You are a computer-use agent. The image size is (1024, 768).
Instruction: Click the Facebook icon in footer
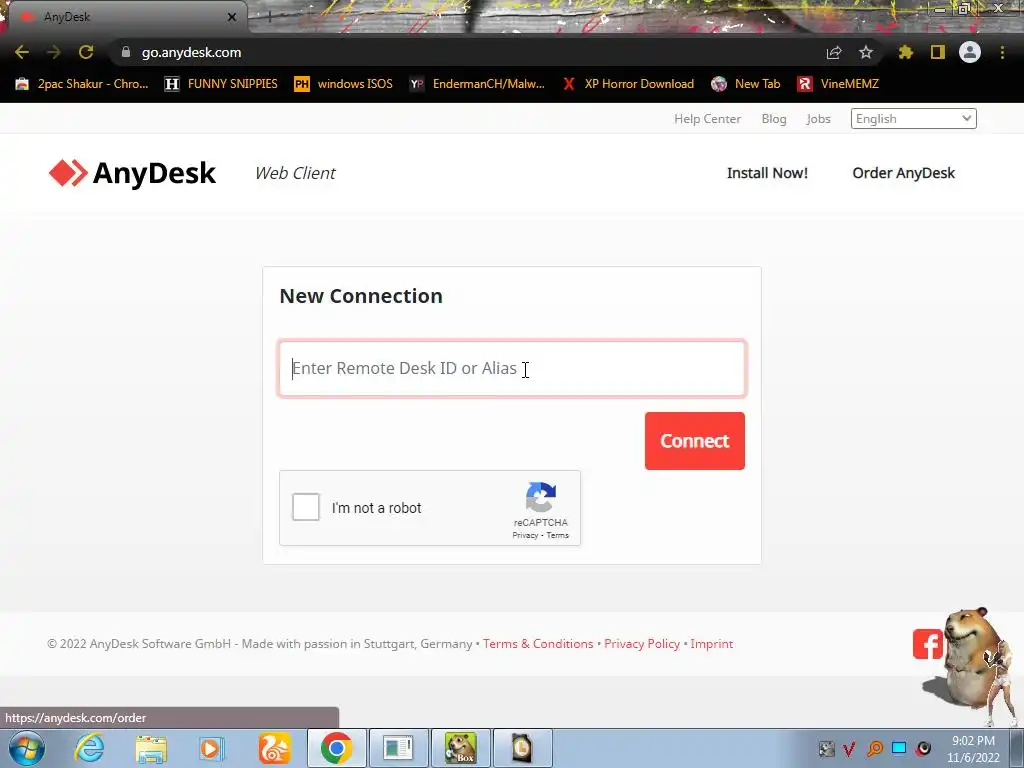pyautogui.click(x=927, y=645)
